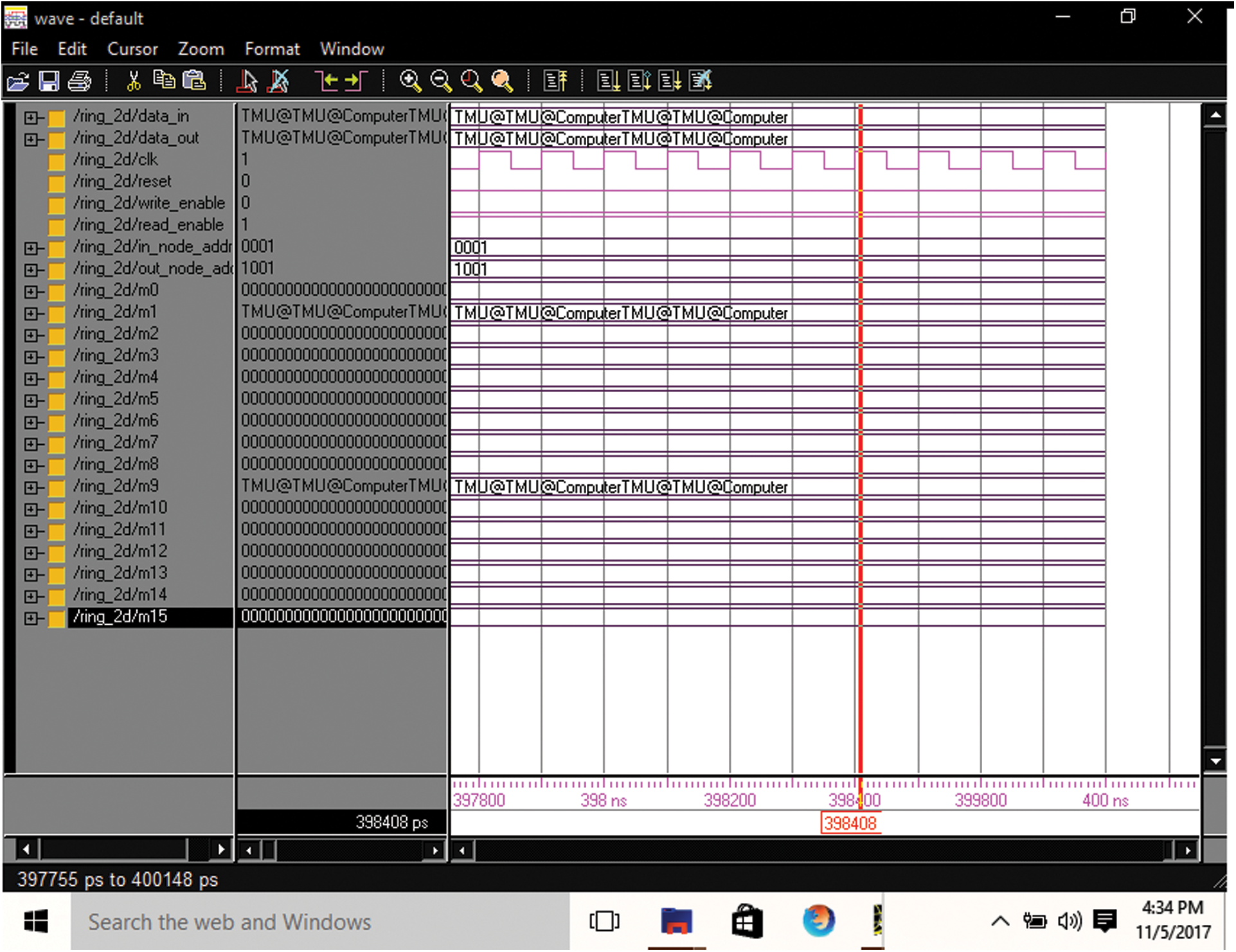Expand the /ring_2d/m9 signal tree node

coord(30,488)
